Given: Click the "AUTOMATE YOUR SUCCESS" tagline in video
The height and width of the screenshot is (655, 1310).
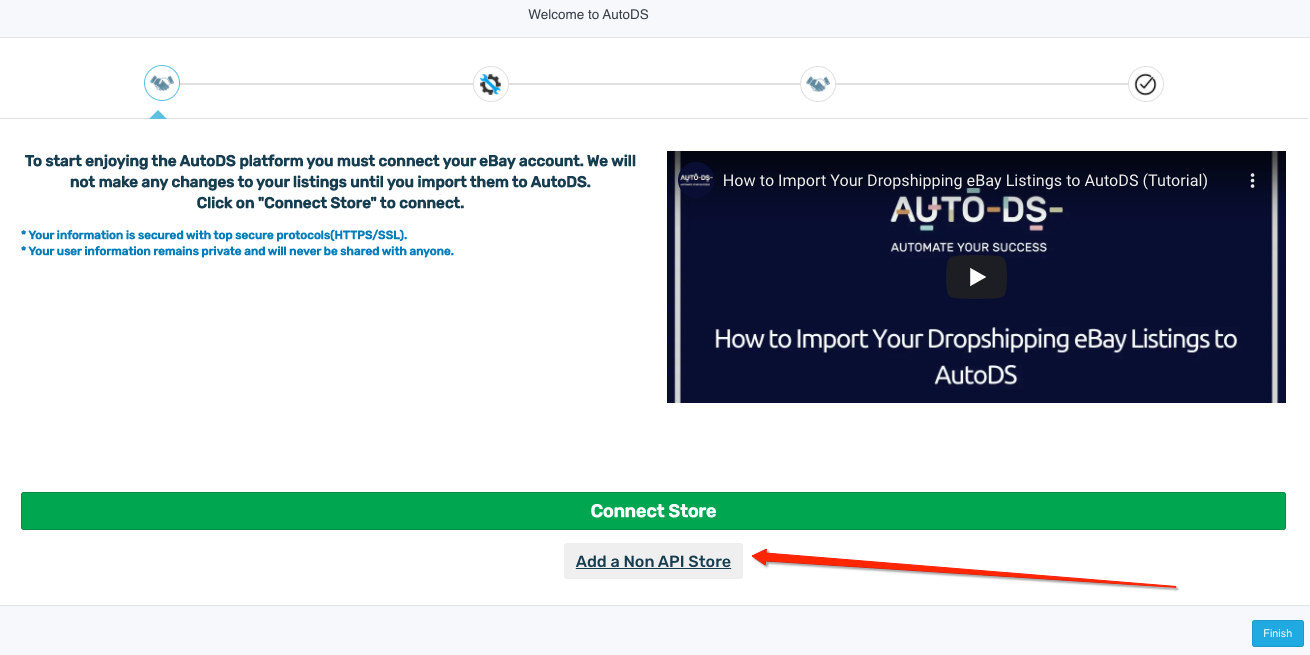Looking at the screenshot, I should click(x=969, y=247).
